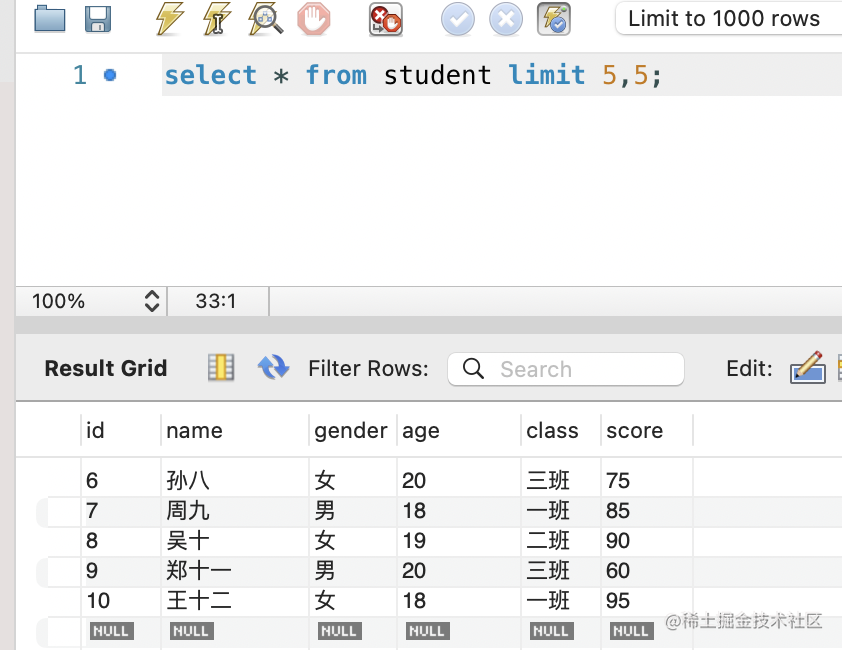This screenshot has height=650, width=842.
Task: Toggle continue-on-error for script execution
Action: (386, 19)
